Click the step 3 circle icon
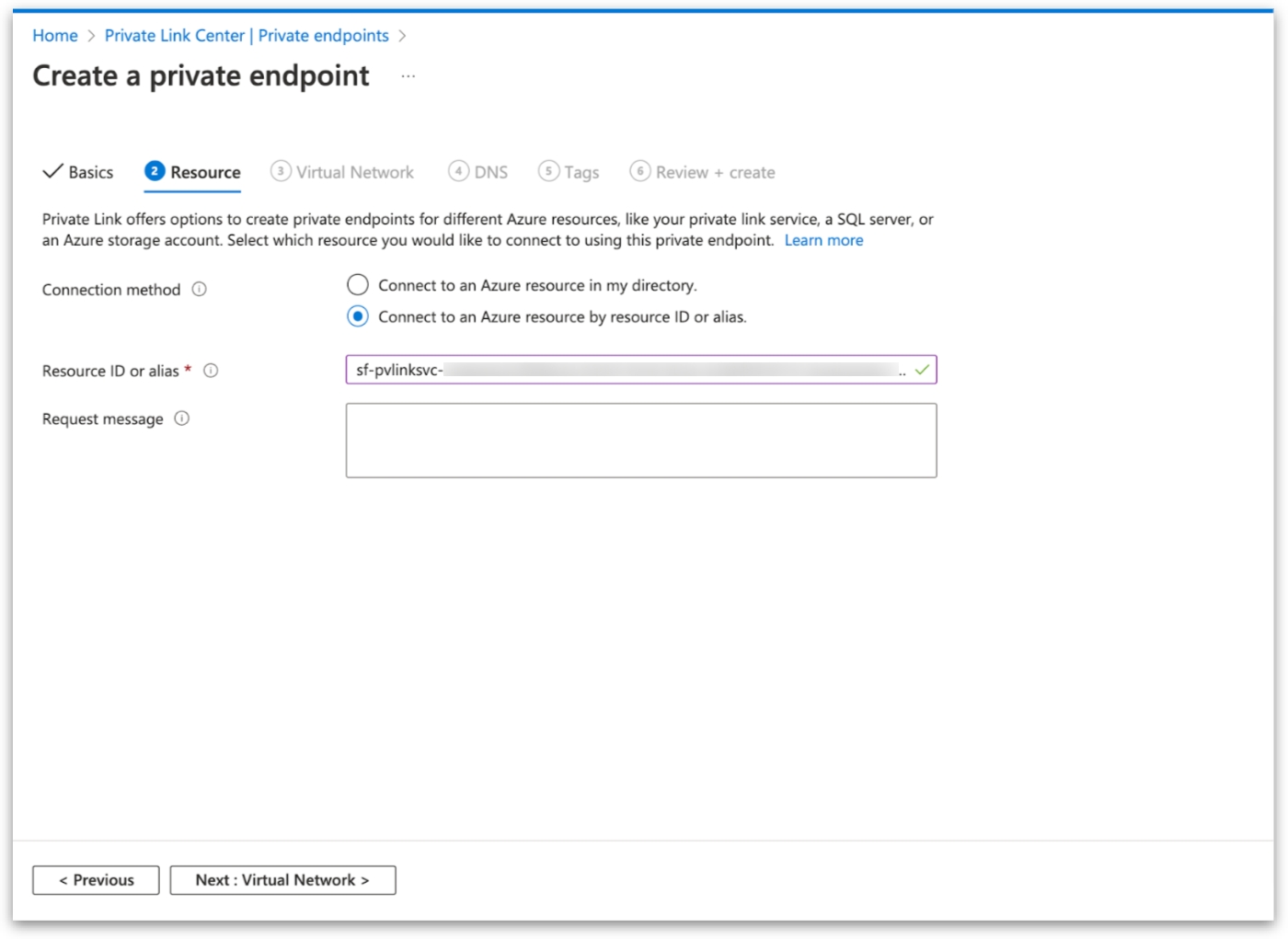Screen dimensions: 1288x939 click(x=281, y=172)
